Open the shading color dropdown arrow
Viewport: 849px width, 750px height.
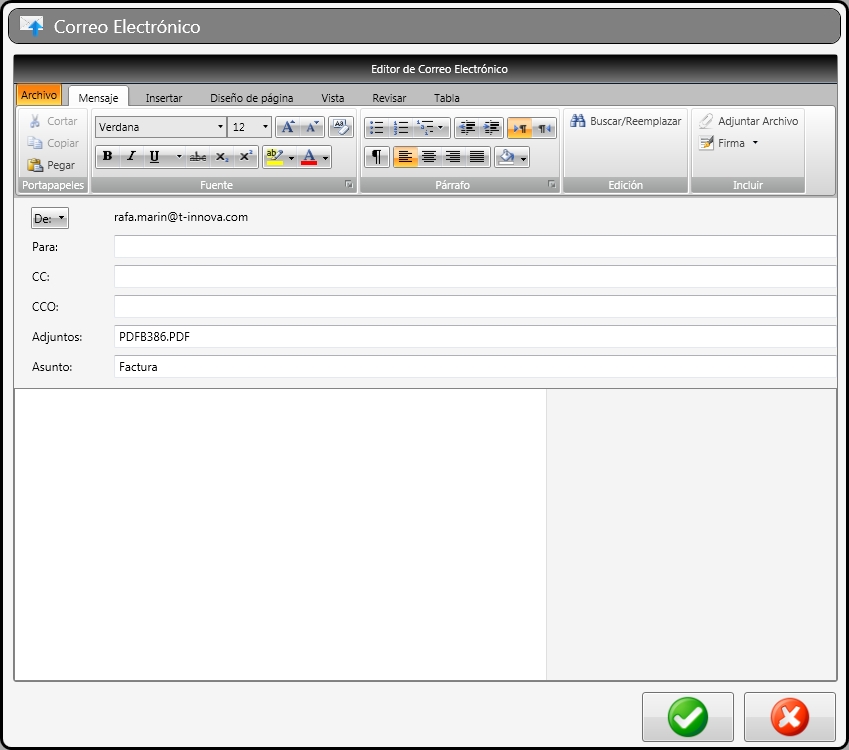523,158
